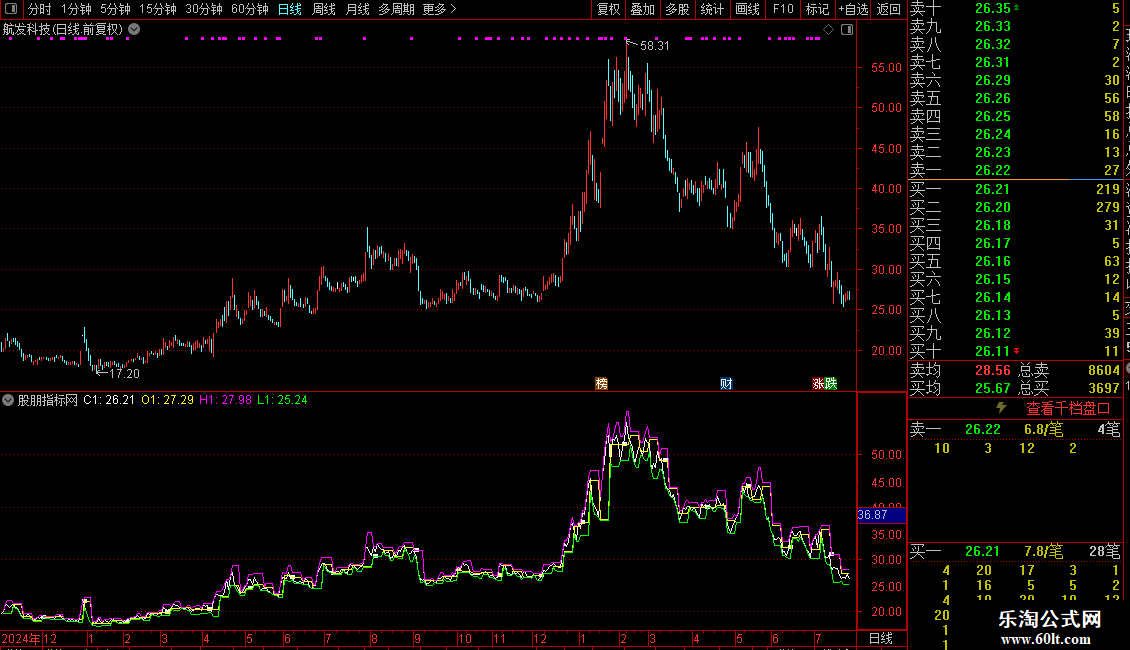
Task: Click the 统计 statistics button
Action: 712,9
